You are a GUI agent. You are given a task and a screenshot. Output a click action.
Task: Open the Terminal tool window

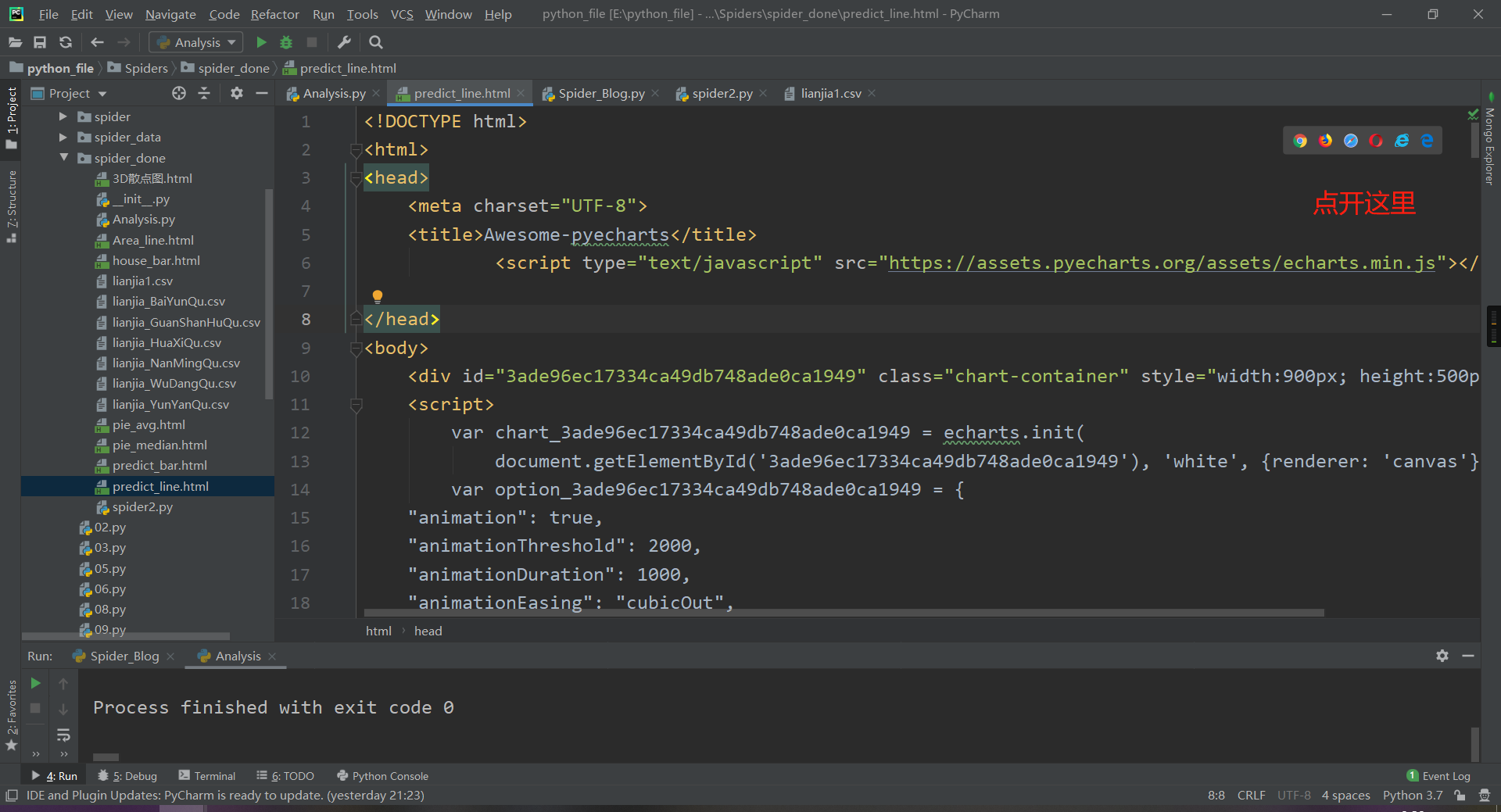coord(206,776)
